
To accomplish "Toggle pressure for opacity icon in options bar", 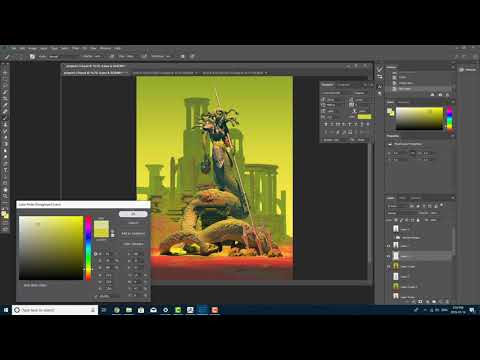I will 112,57.
